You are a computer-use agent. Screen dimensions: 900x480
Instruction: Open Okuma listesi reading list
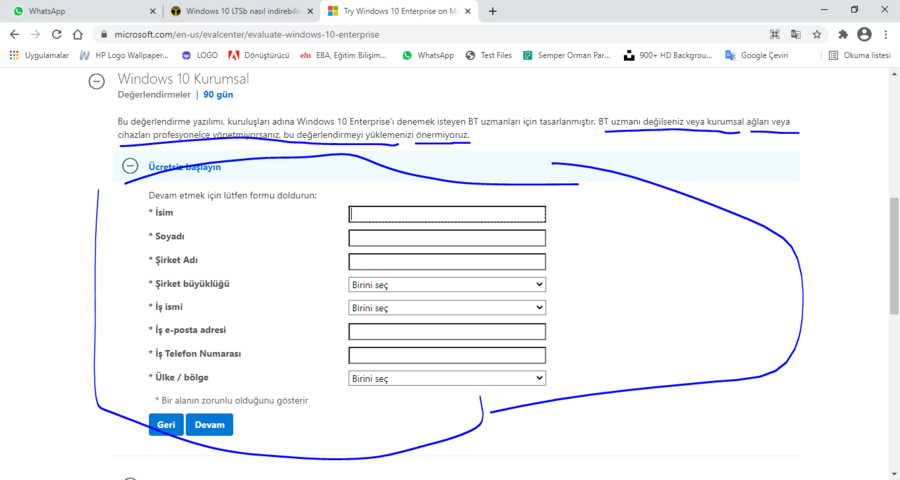tap(860, 55)
